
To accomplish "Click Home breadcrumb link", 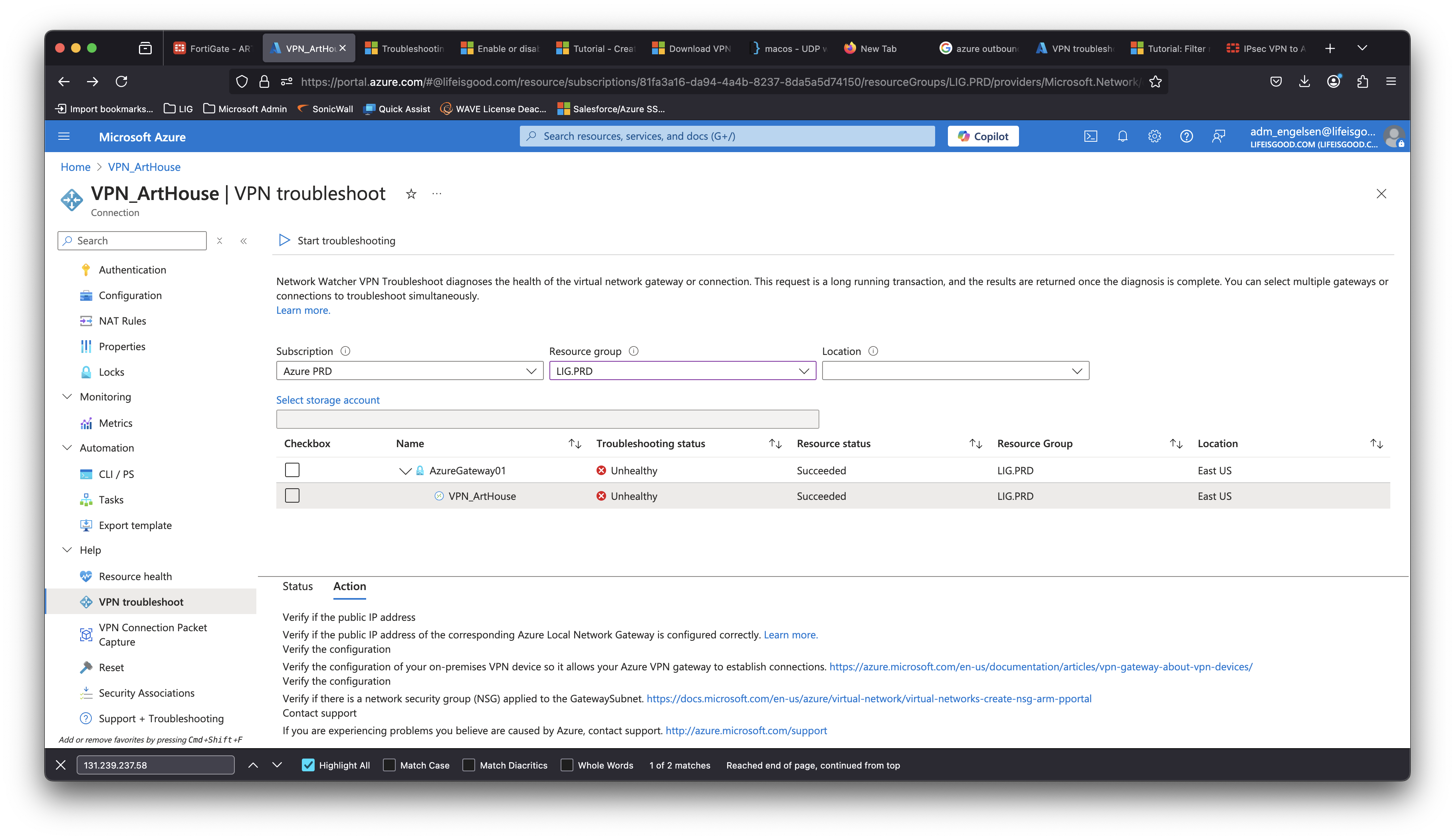I will point(75,167).
